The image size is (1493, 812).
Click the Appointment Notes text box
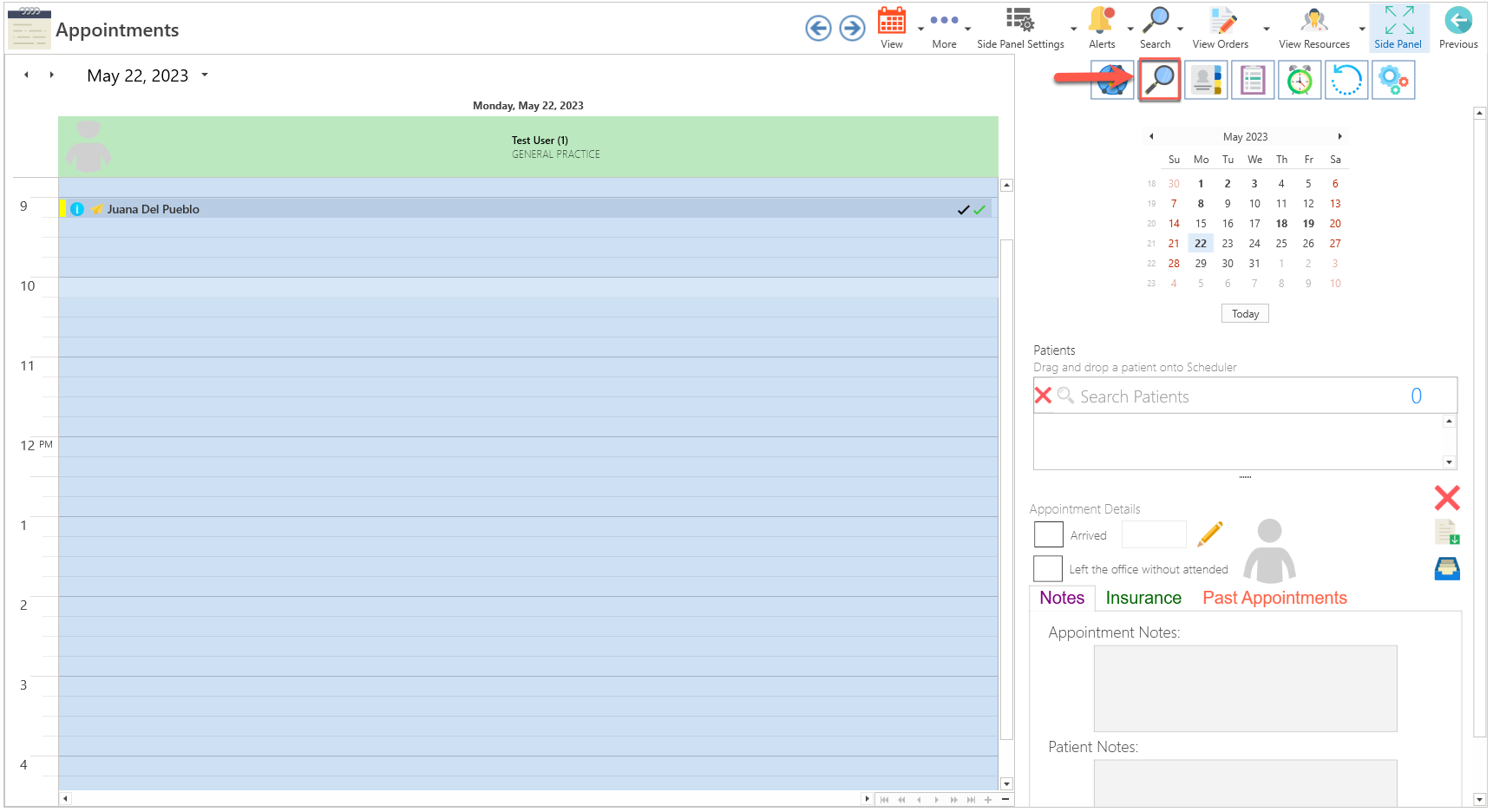tap(1245, 689)
